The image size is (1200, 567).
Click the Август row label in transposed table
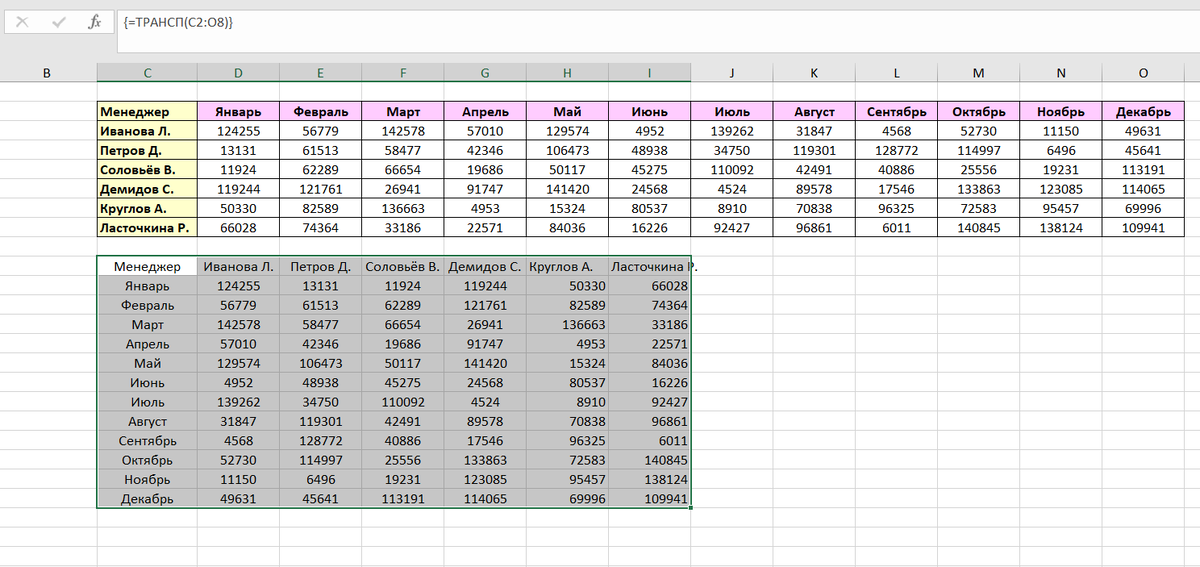[x=147, y=421]
